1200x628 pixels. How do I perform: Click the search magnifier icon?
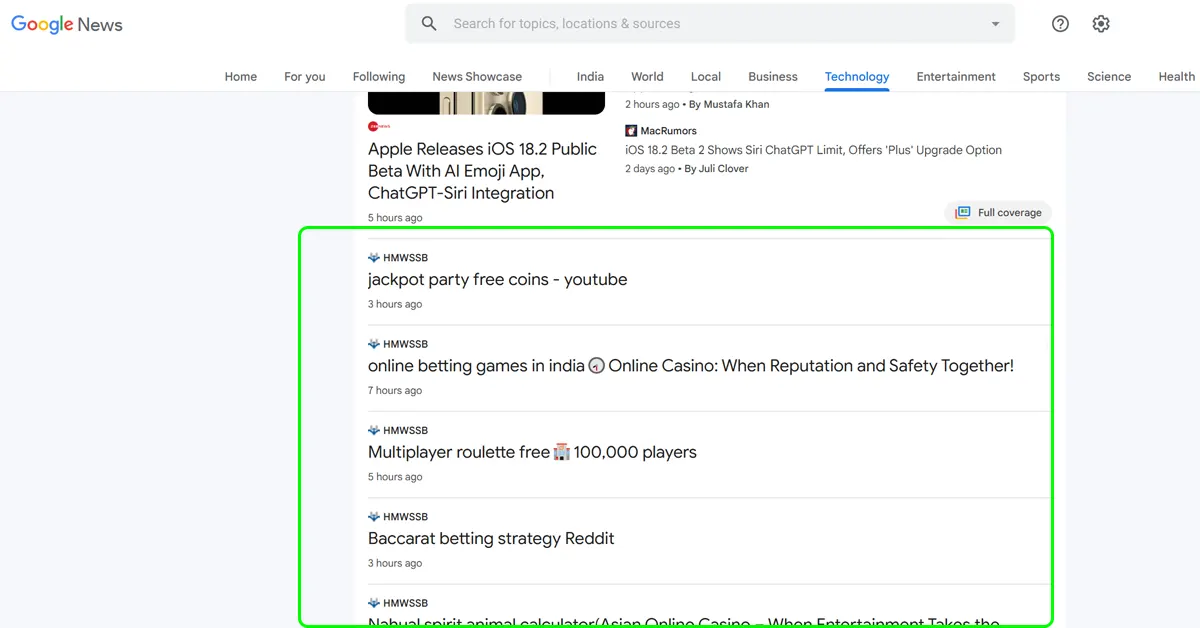[x=429, y=24]
